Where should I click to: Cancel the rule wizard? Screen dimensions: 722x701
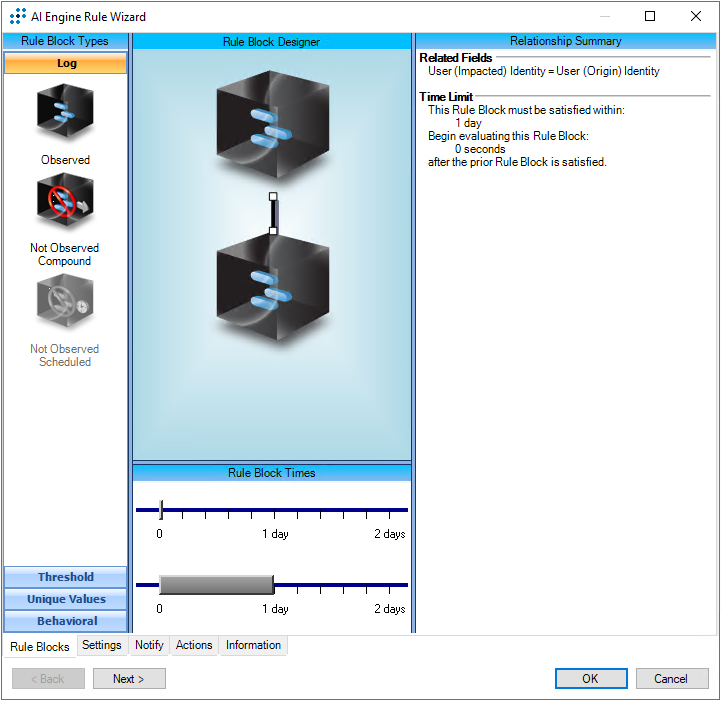671,679
